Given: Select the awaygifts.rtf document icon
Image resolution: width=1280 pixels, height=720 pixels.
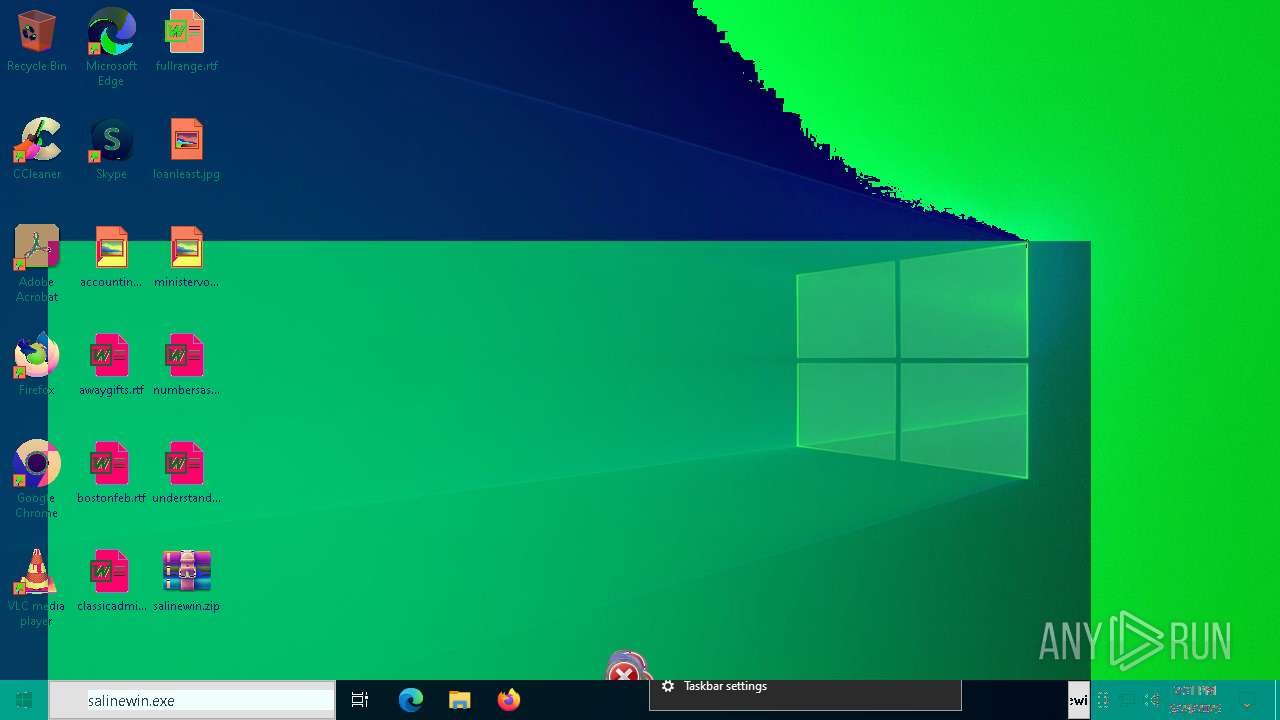Looking at the screenshot, I should point(111,365).
